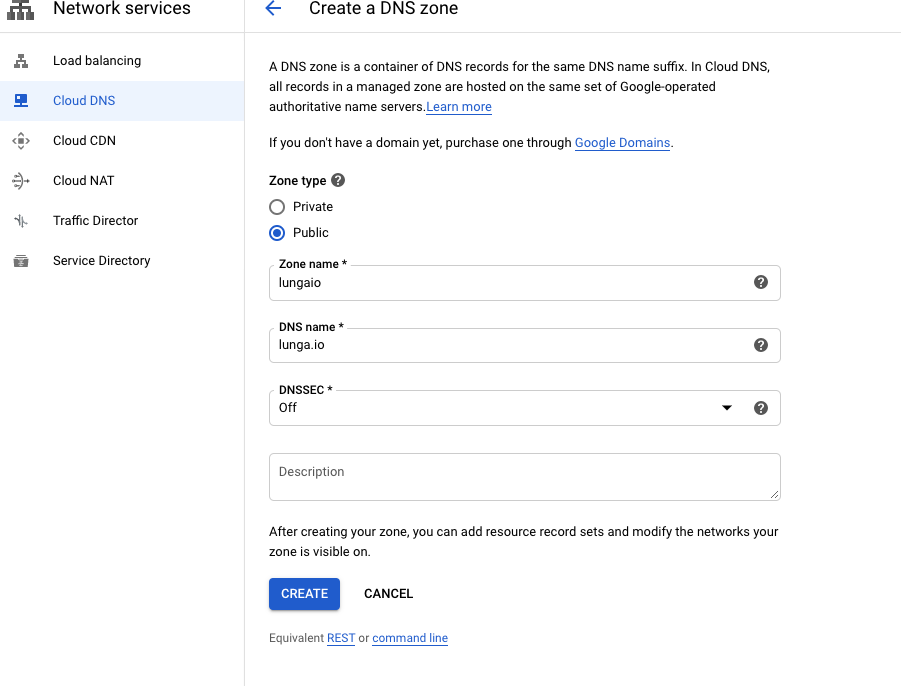The image size is (901, 686).
Task: Click the Description text area
Action: (x=525, y=477)
